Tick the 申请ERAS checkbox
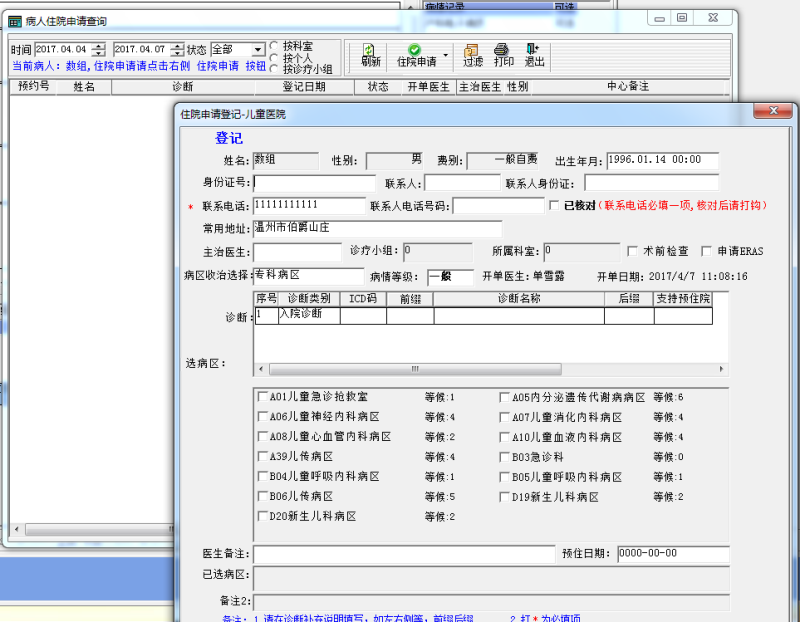The height and width of the screenshot is (622, 800). (x=708, y=251)
